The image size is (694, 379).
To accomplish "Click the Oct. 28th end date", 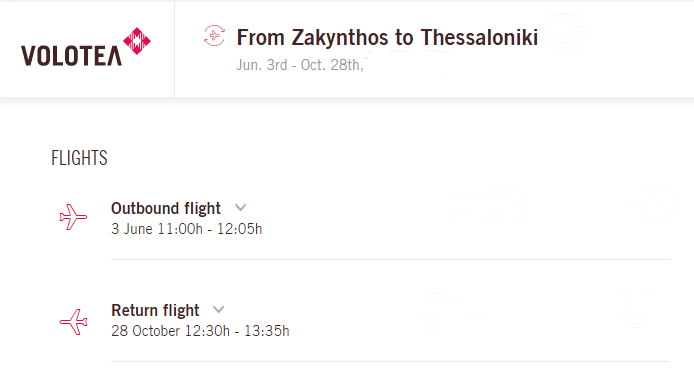I will coord(332,65).
